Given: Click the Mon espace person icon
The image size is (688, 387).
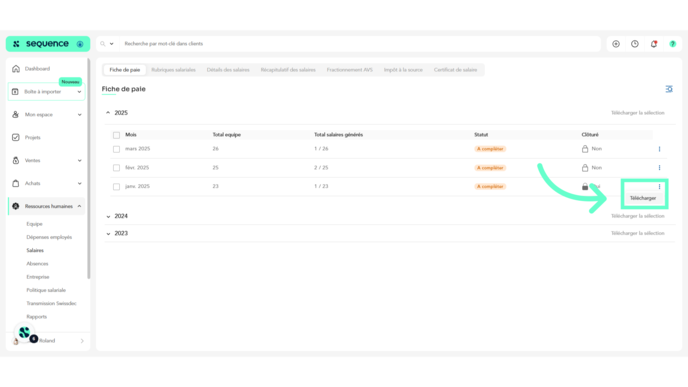Looking at the screenshot, I should pos(15,115).
